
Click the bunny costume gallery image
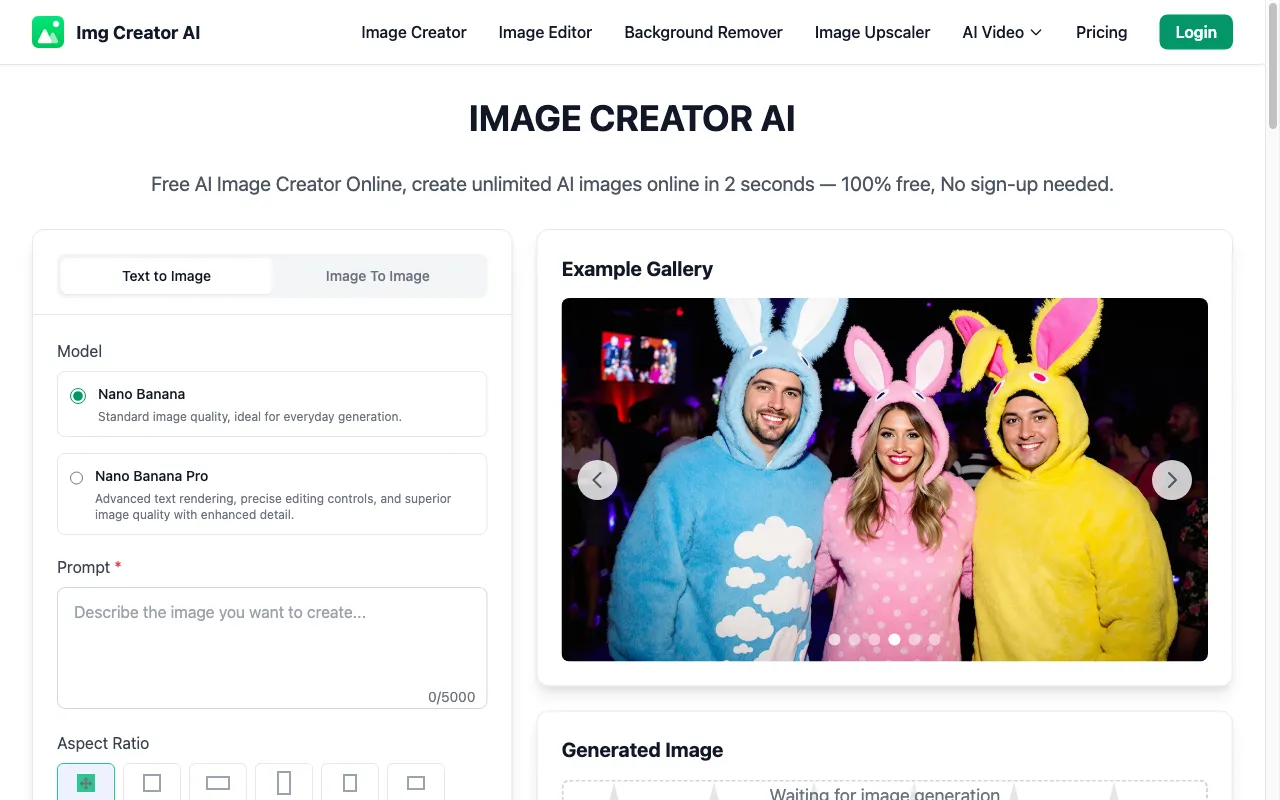pyautogui.click(x=884, y=479)
